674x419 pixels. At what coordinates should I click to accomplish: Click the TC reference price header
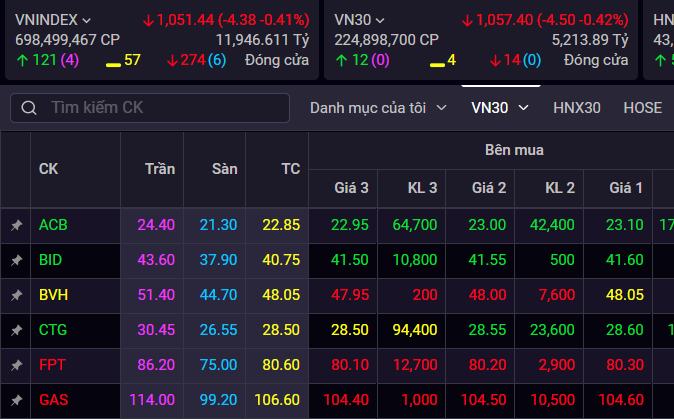[x=290, y=169]
